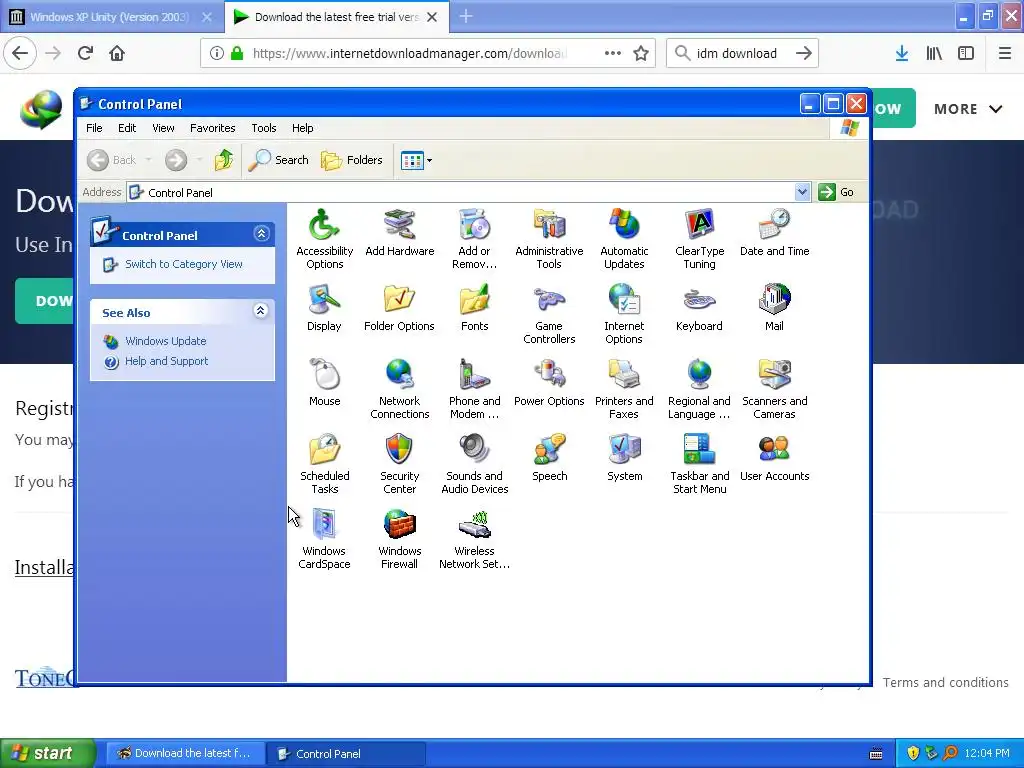1024x768 pixels.
Task: Open the Edit menu
Action: coord(127,128)
